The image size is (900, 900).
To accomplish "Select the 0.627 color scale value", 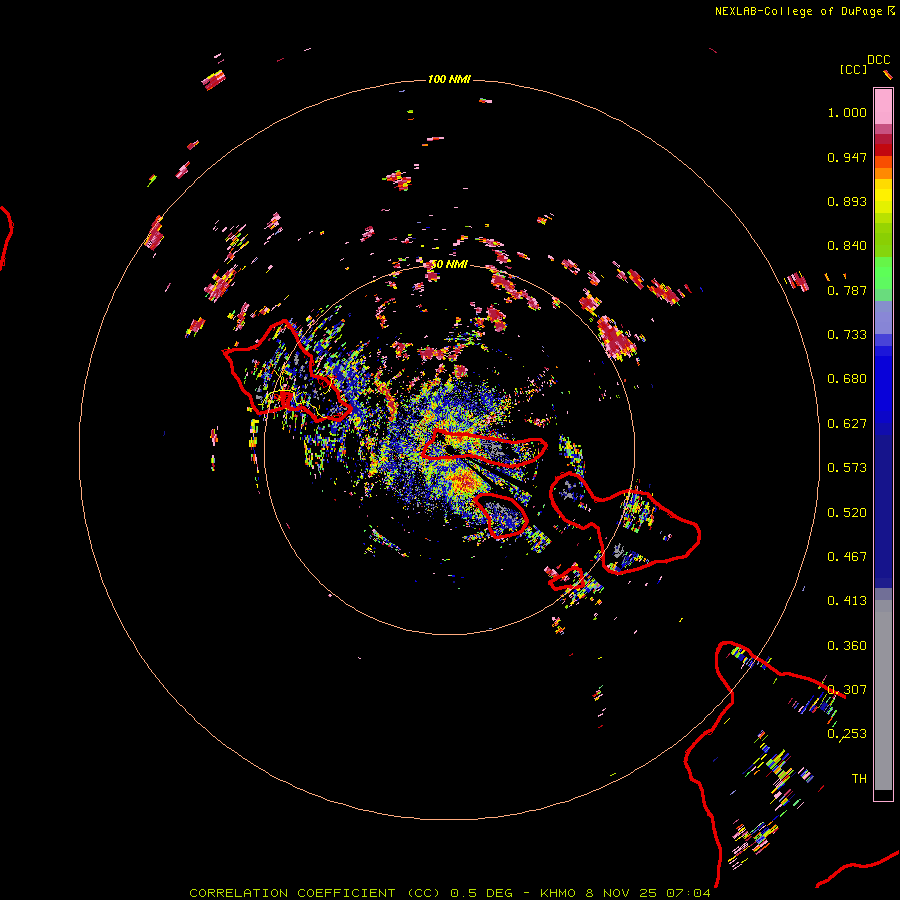I will click(847, 424).
